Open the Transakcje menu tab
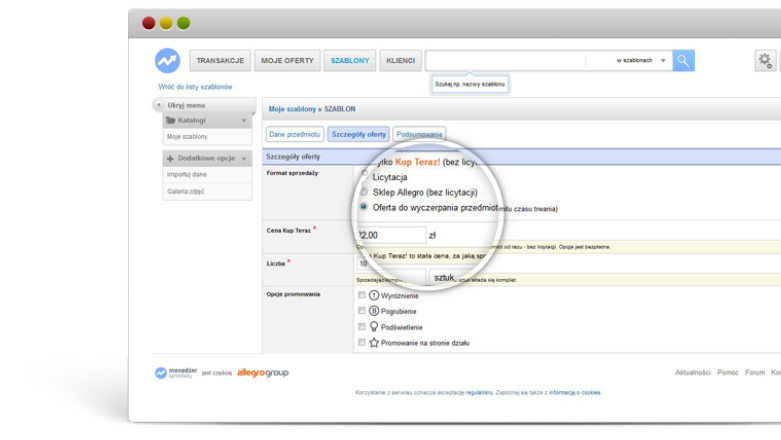Image resolution: width=781 pixels, height=440 pixels. click(219, 61)
